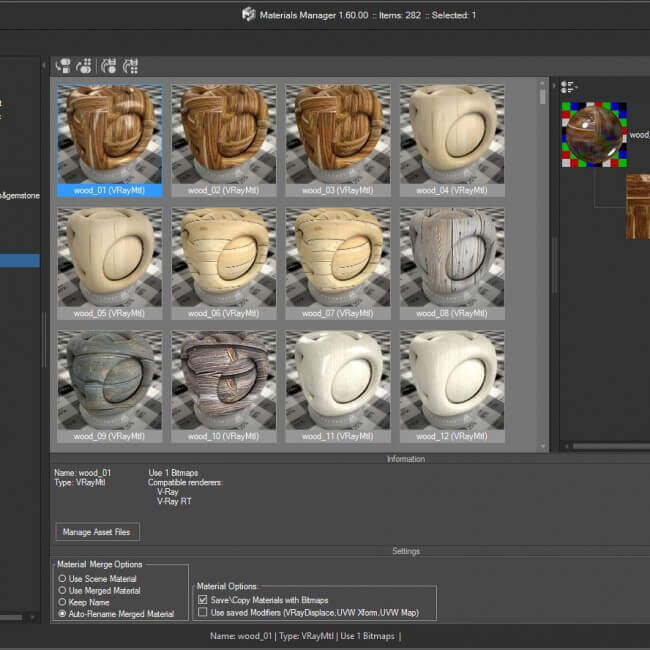The height and width of the screenshot is (650, 650).
Task: Click the fourth toolbar icon with cylinder and dot grid
Action: coord(131,66)
